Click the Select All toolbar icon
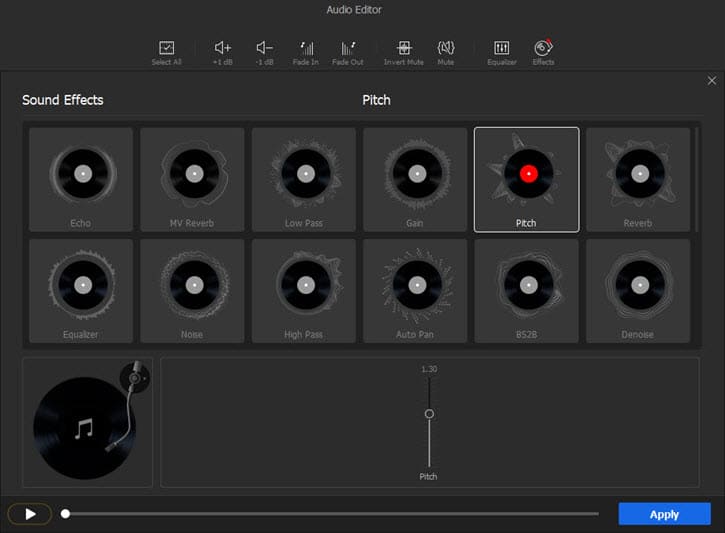 click(x=166, y=53)
